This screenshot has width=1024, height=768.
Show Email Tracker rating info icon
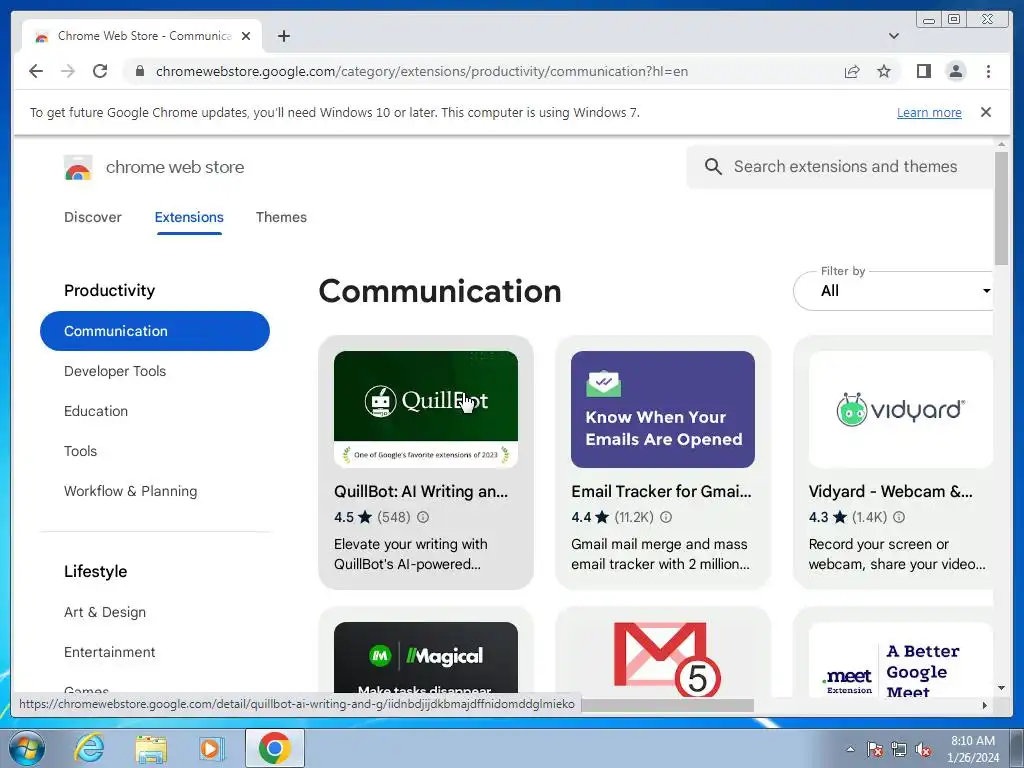pos(666,517)
